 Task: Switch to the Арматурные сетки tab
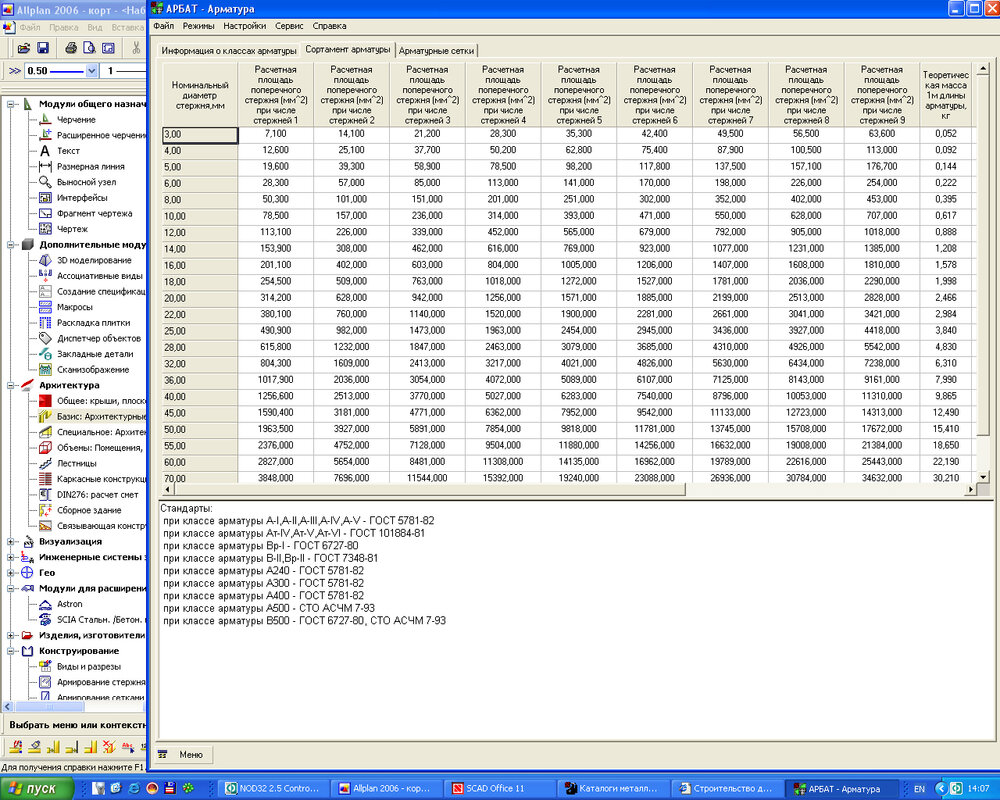coord(437,49)
